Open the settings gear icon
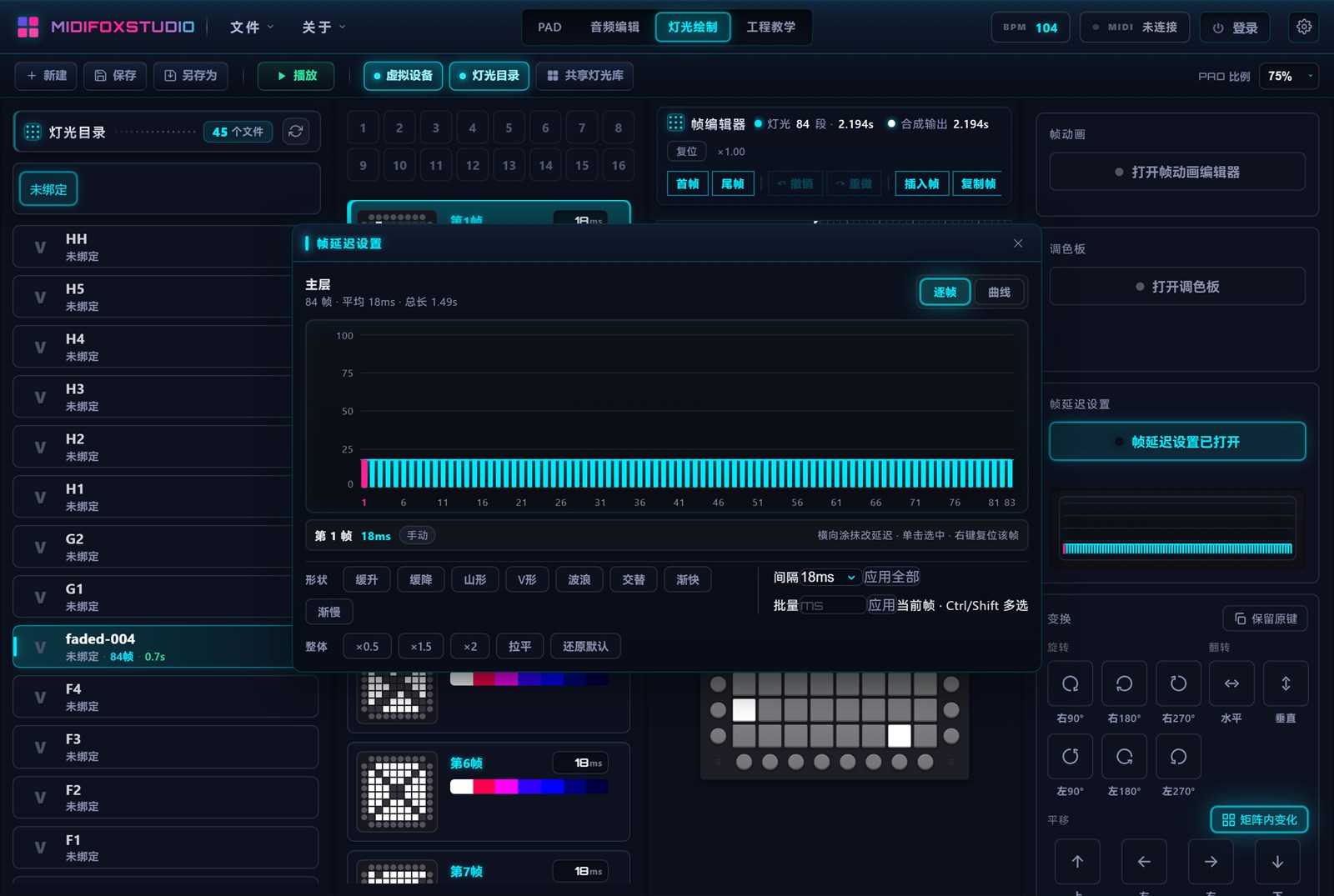The image size is (1334, 896). (1304, 27)
